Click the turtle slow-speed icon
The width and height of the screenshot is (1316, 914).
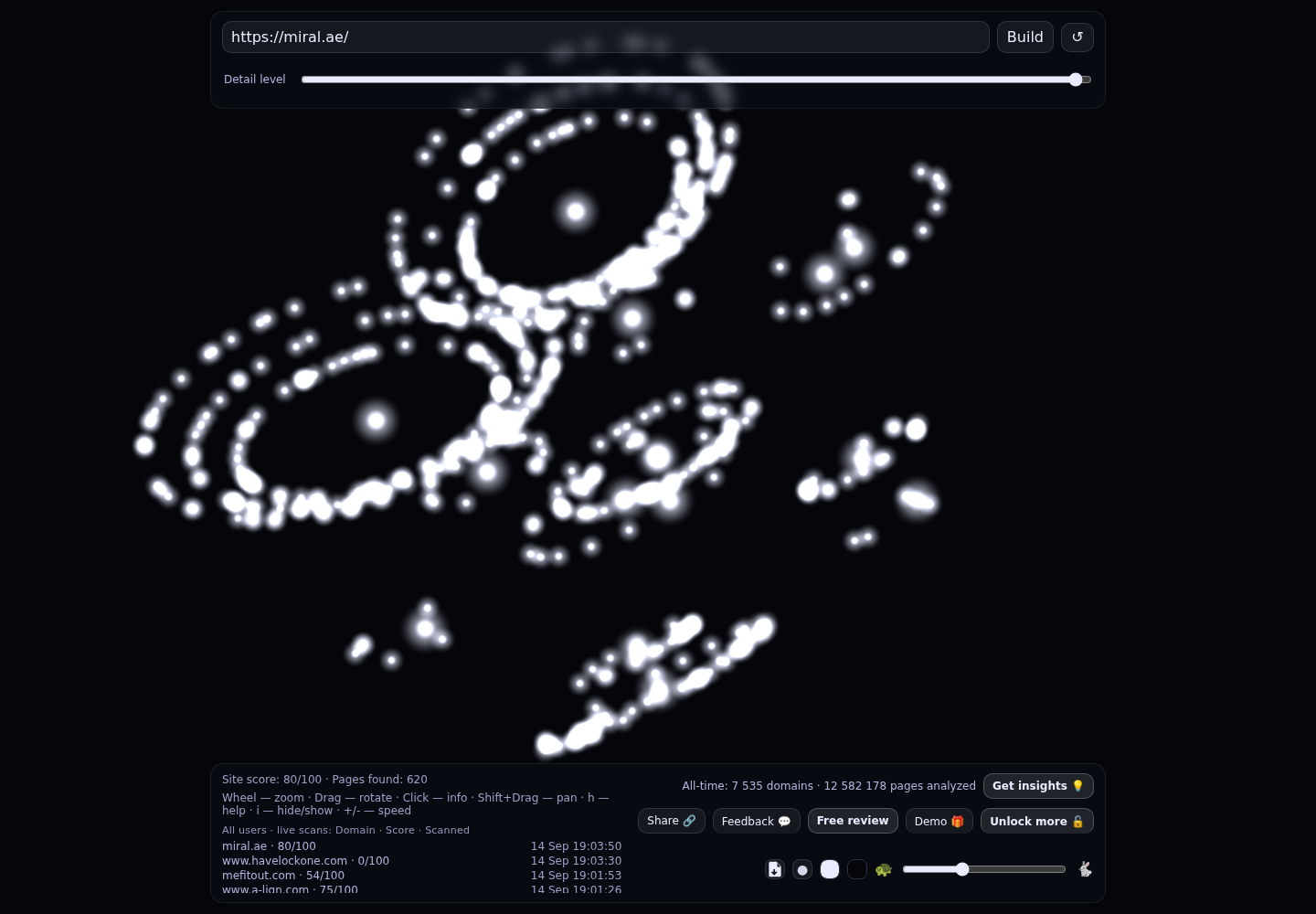pyautogui.click(x=883, y=869)
